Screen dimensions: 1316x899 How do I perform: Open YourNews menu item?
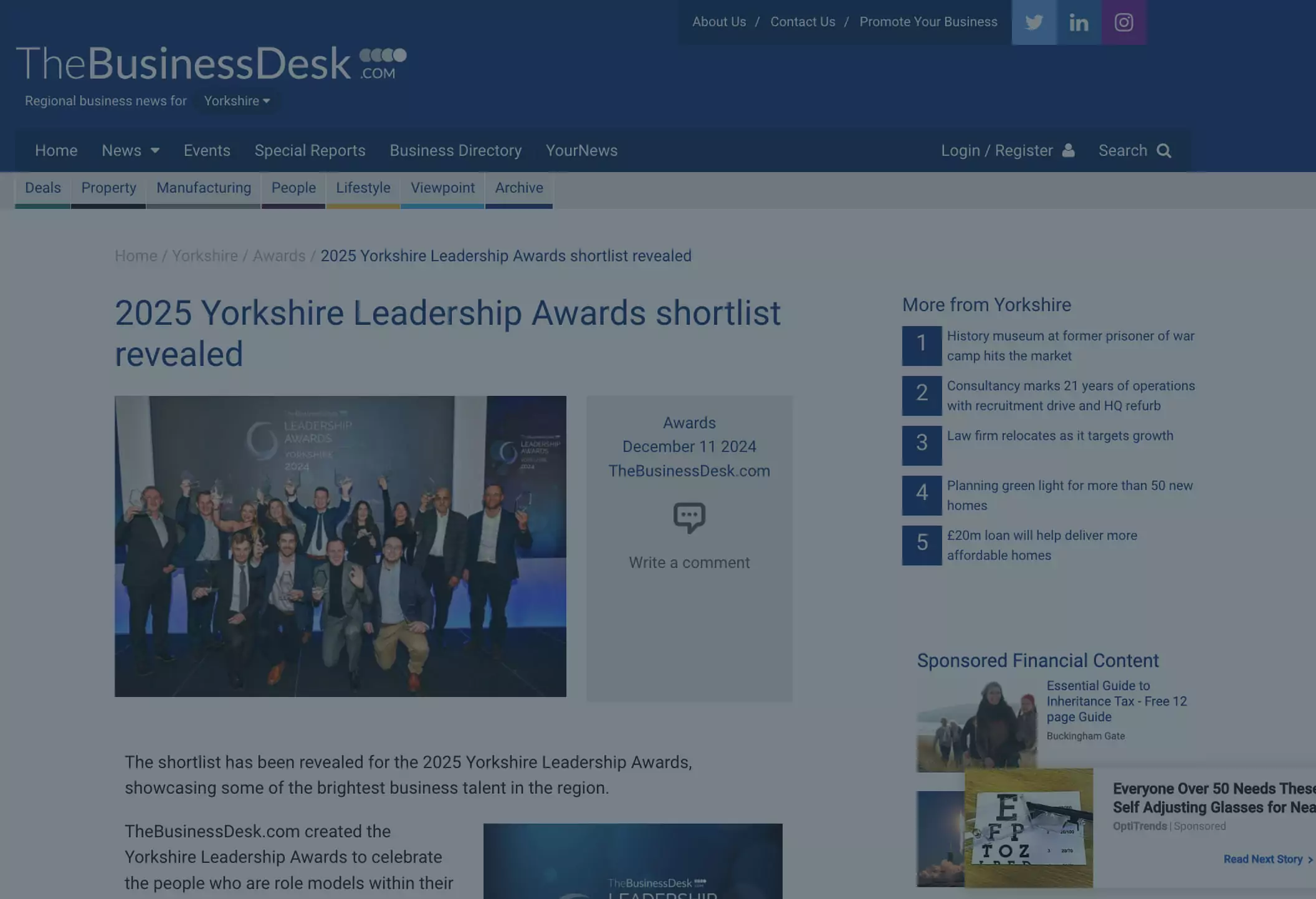[581, 150]
